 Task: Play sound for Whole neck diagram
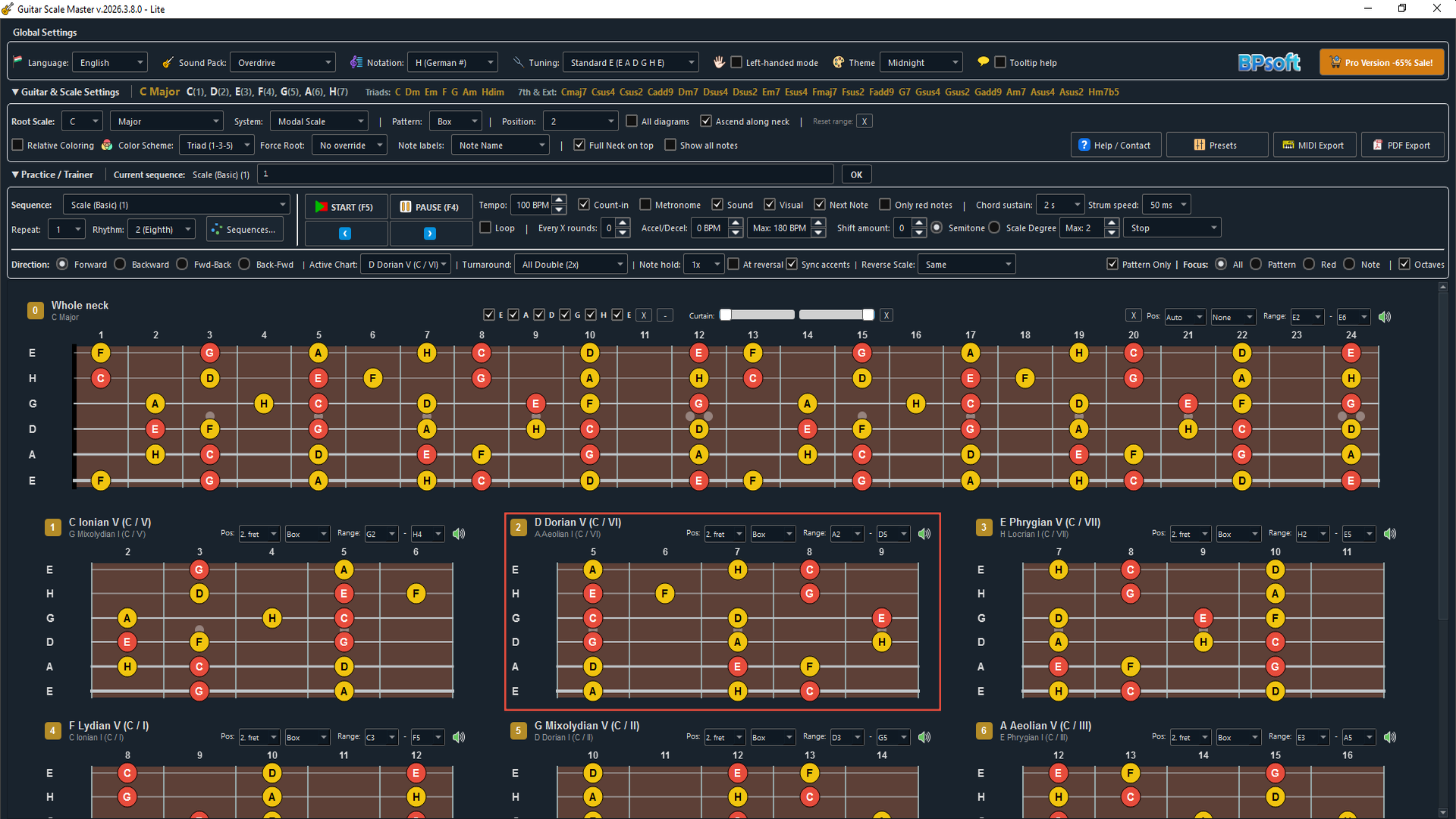point(1384,317)
